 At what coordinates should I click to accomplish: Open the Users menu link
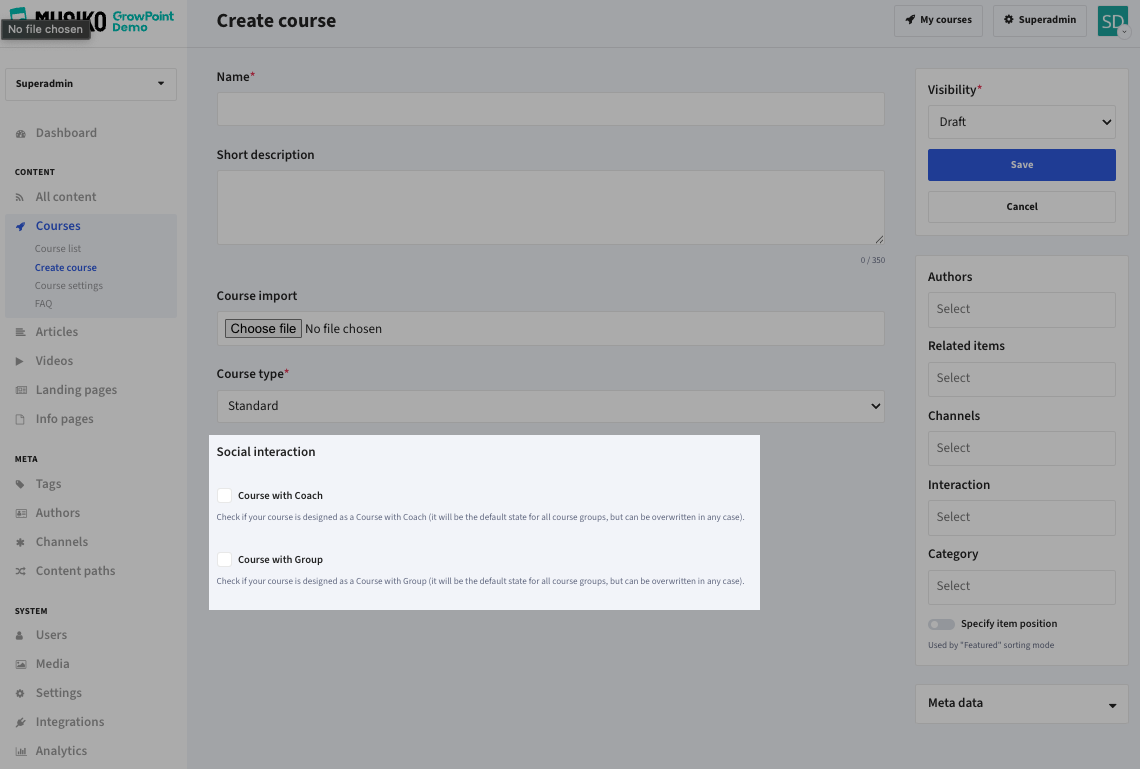click(x=51, y=635)
